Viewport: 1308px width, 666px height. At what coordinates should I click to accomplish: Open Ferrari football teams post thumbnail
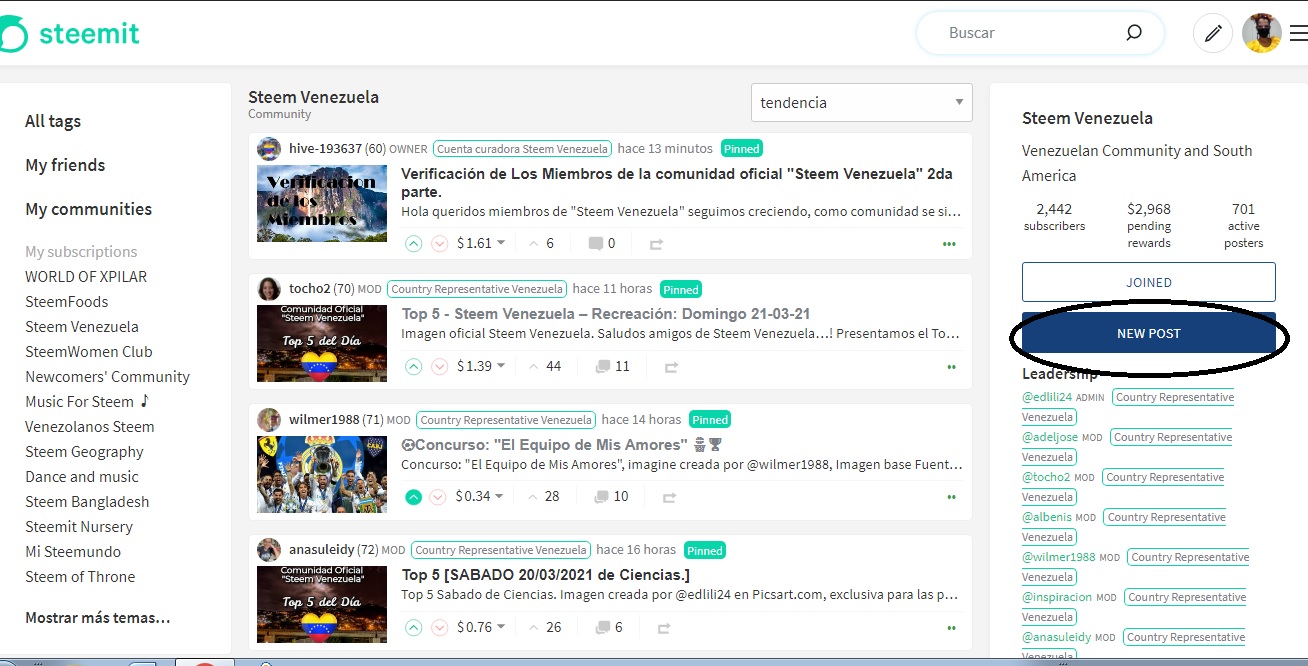pyautogui.click(x=322, y=474)
